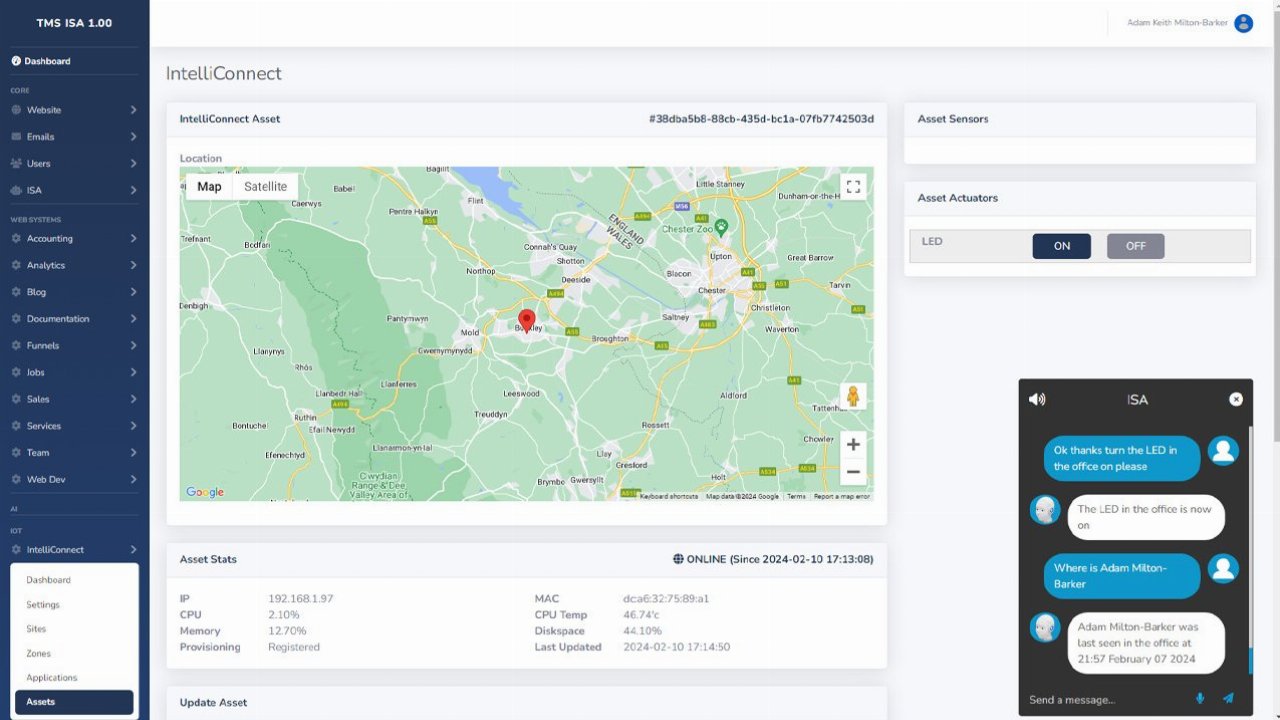Click the red location pin on map
1280x720 pixels.
click(x=527, y=322)
